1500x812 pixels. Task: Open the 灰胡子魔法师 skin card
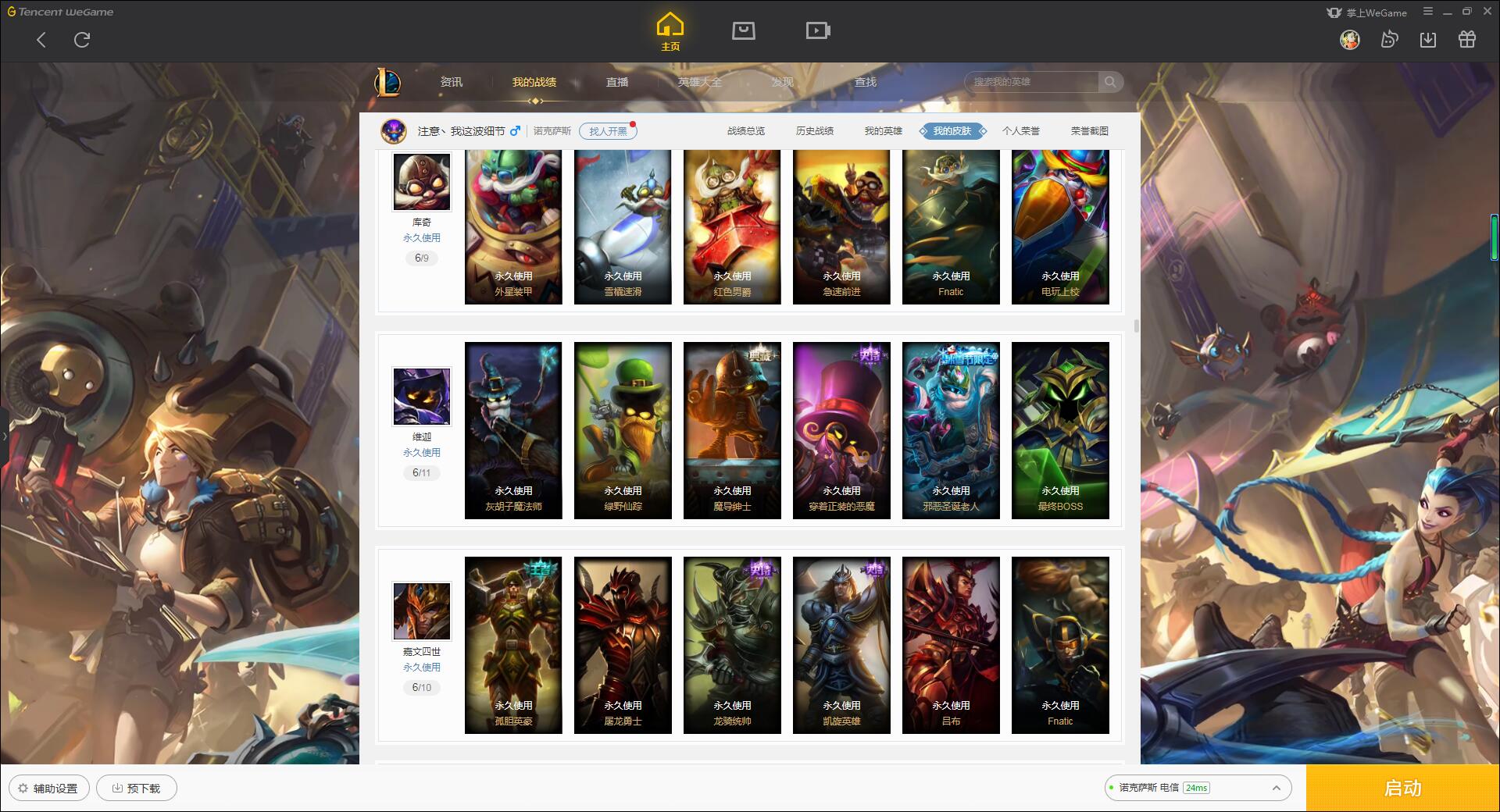pos(513,430)
